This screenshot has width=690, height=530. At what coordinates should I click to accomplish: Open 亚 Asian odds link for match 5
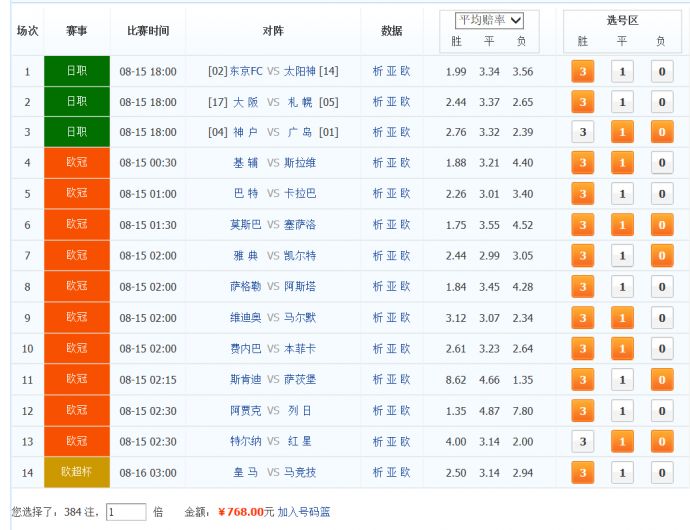coord(391,194)
